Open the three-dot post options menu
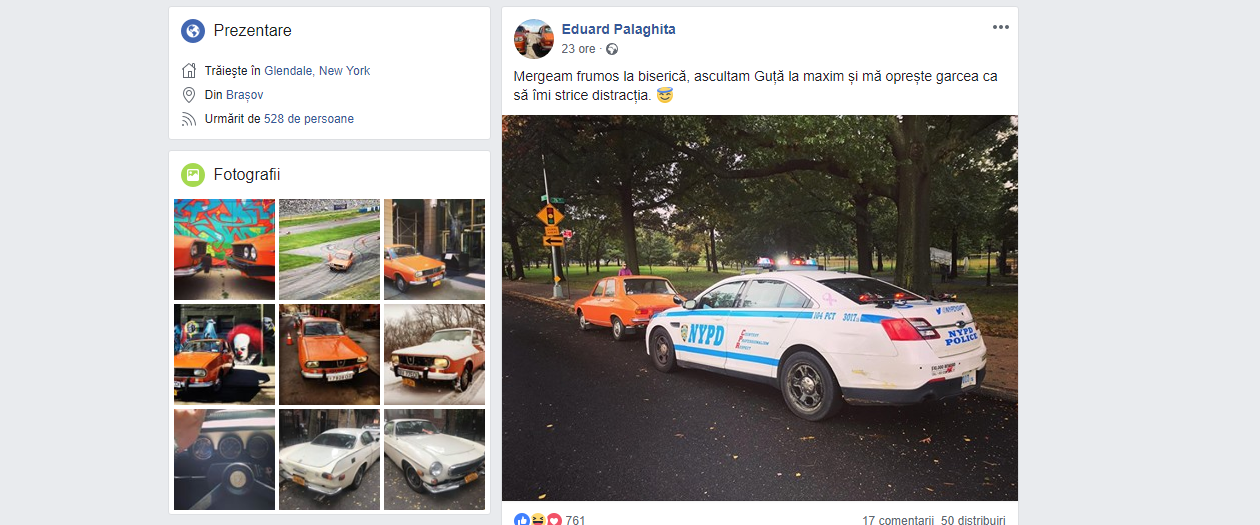 [1001, 27]
